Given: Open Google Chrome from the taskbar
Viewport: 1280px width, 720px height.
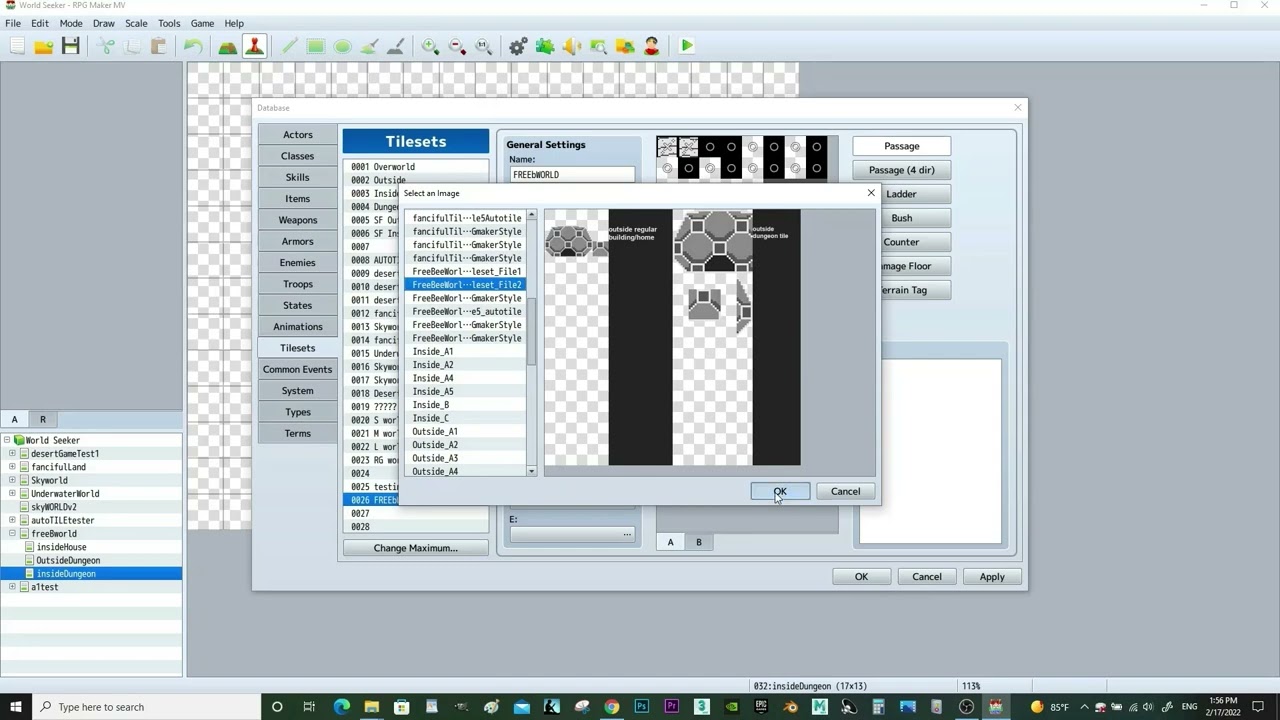Looking at the screenshot, I should 611,707.
